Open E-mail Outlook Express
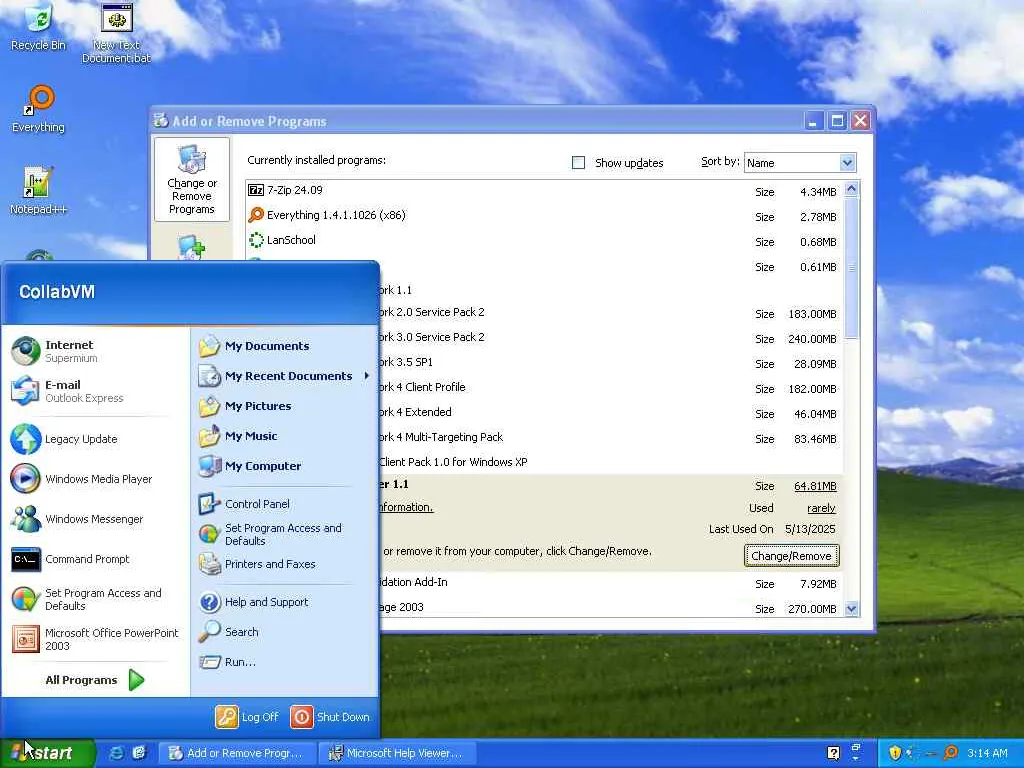The image size is (1024, 768). (95, 391)
